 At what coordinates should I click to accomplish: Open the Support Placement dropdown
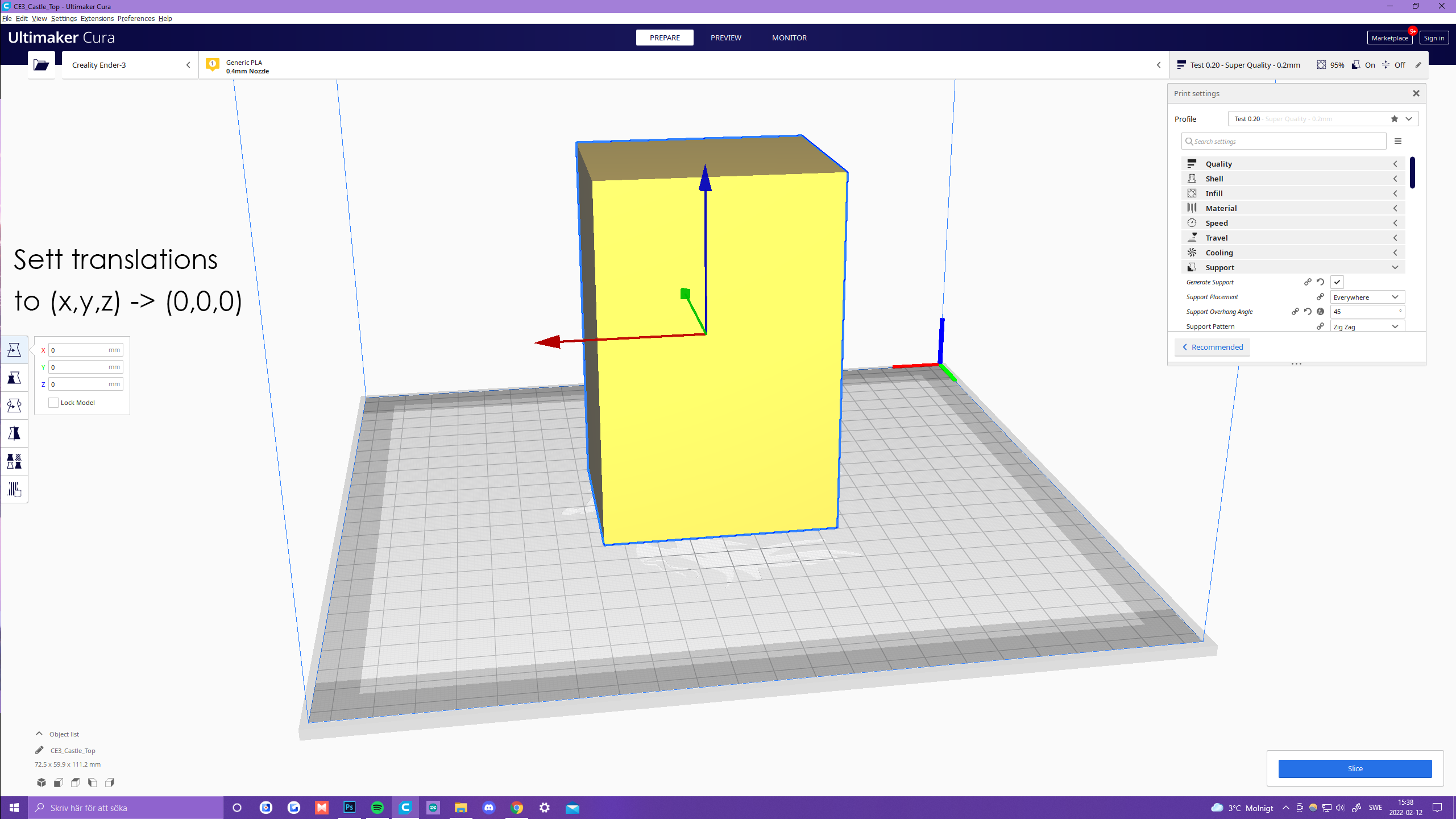[1367, 297]
